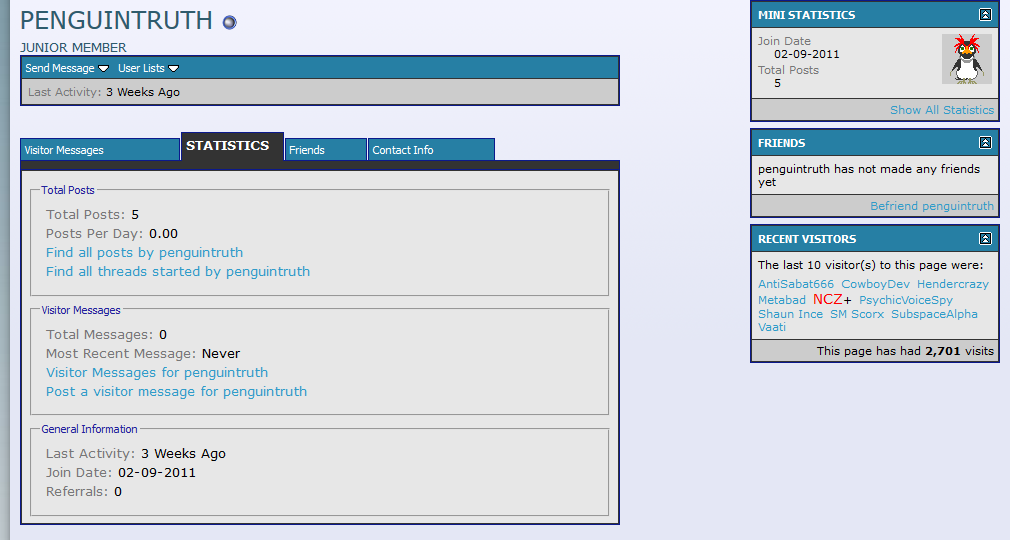The width and height of the screenshot is (1010, 540).
Task: Click the Posts Per Day value 0.00
Action: [x=164, y=234]
